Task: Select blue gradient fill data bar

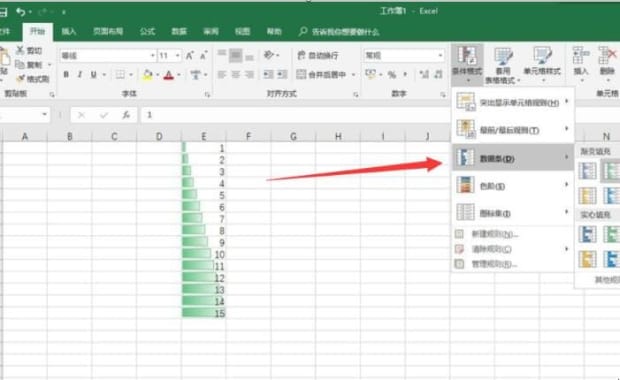Action: [x=587, y=171]
